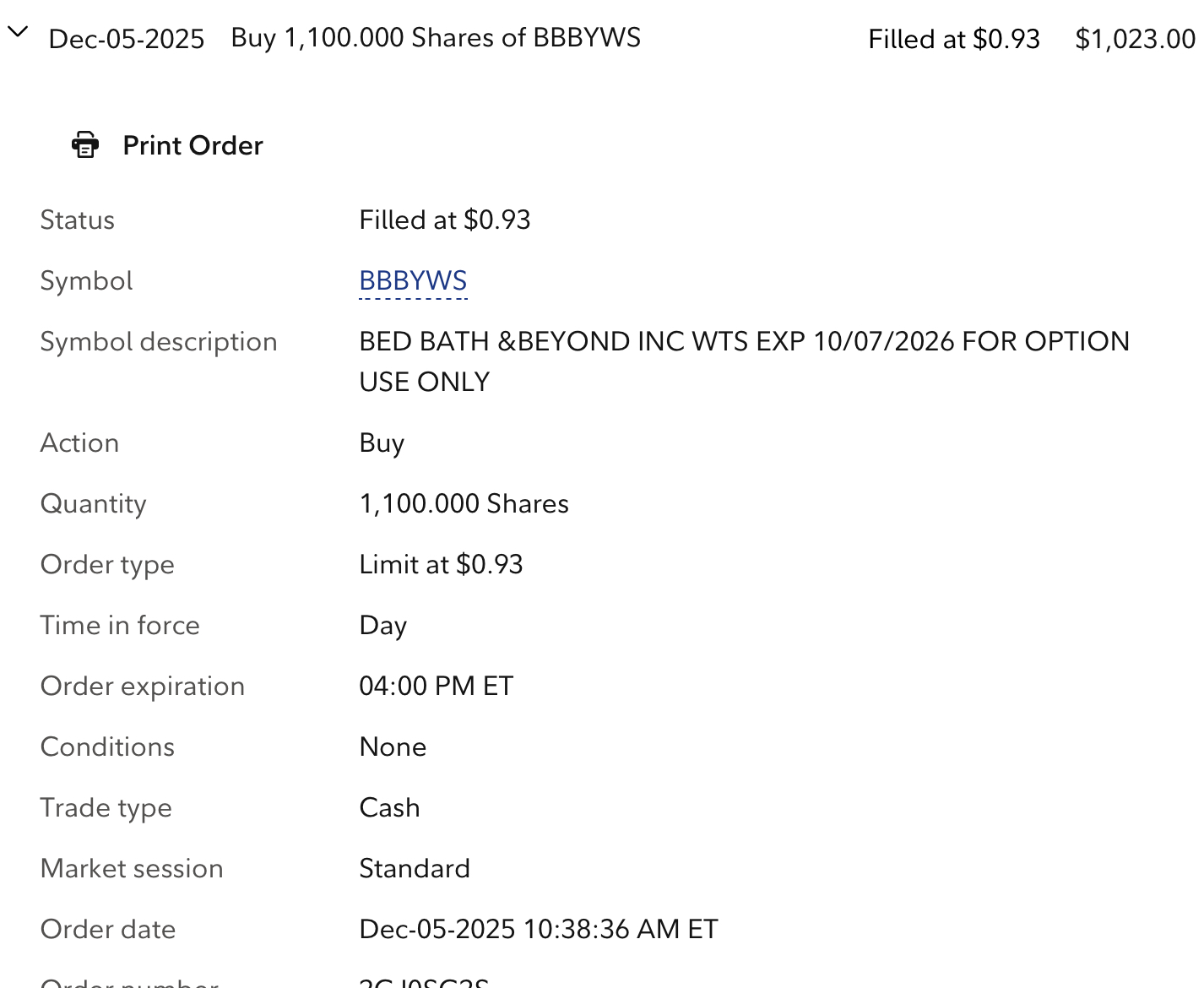
Task: Click the Quantity value 1,100.000 Shares
Action: coord(464,504)
